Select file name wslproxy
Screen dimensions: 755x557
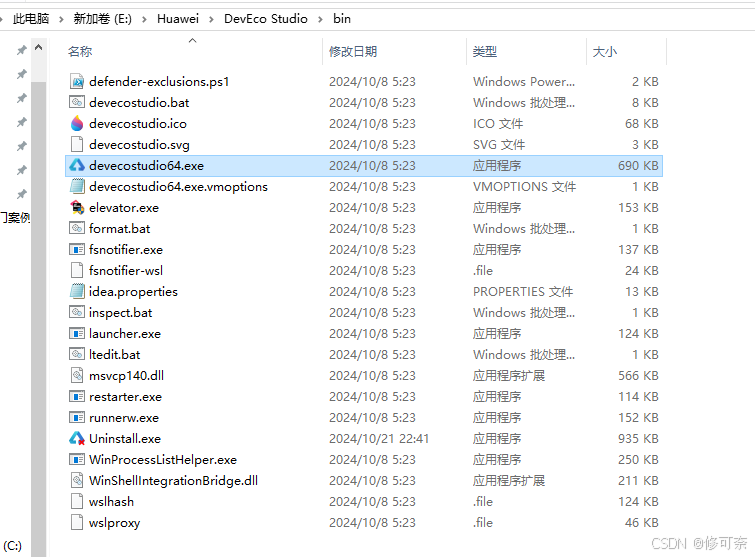tap(115, 522)
